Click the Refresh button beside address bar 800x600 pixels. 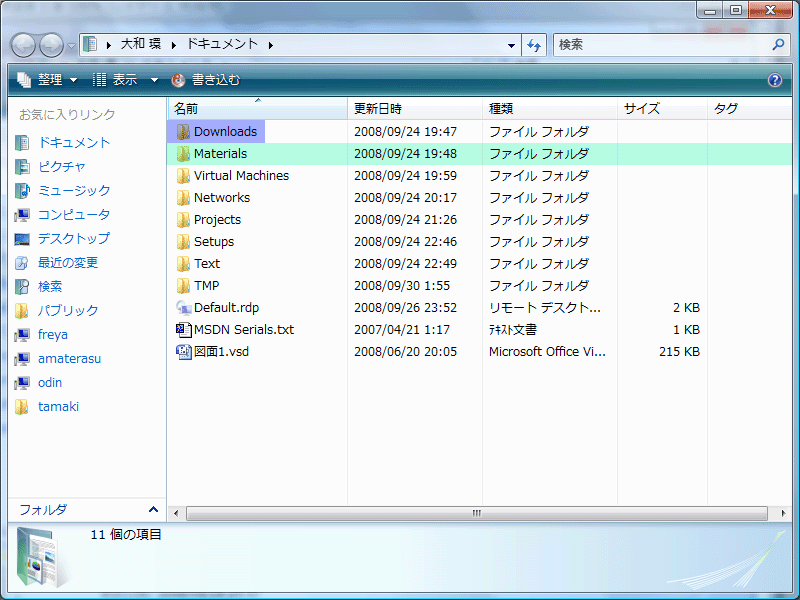(534, 45)
